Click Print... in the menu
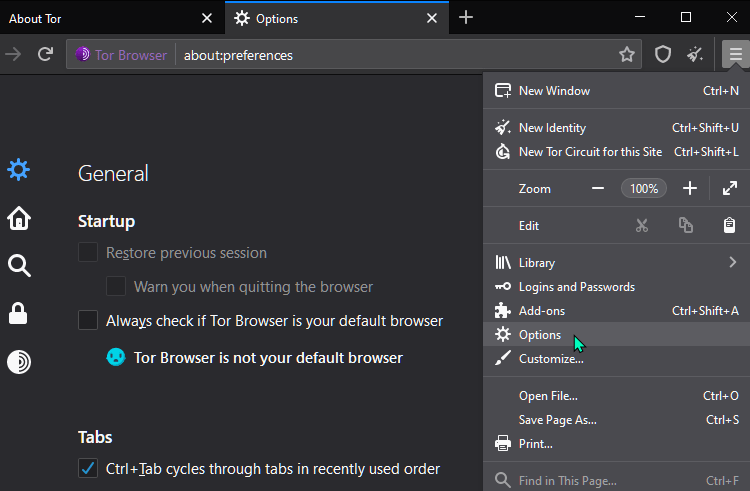Screen dimensions: 750x491 coord(617,443)
